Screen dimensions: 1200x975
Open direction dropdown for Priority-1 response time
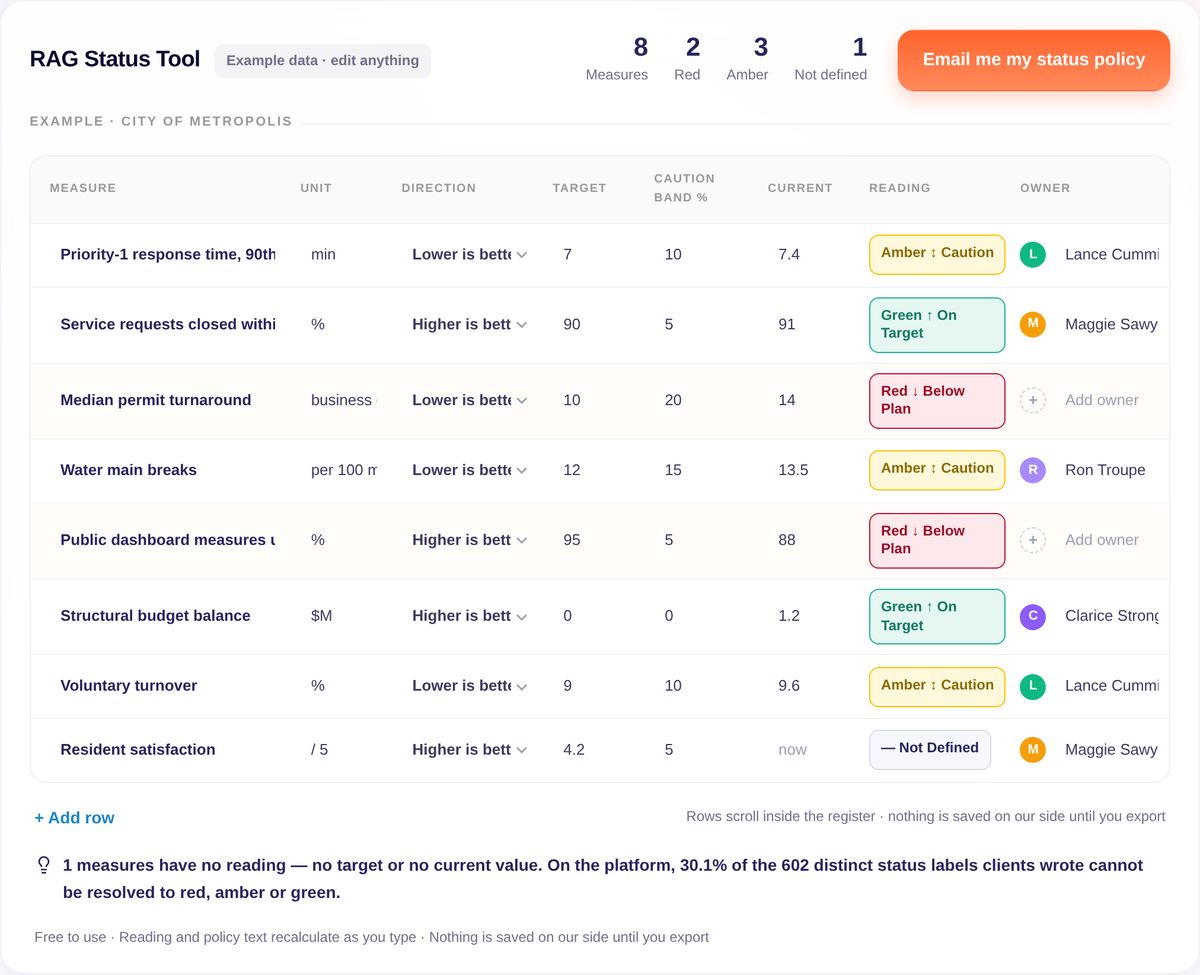[x=469, y=254]
